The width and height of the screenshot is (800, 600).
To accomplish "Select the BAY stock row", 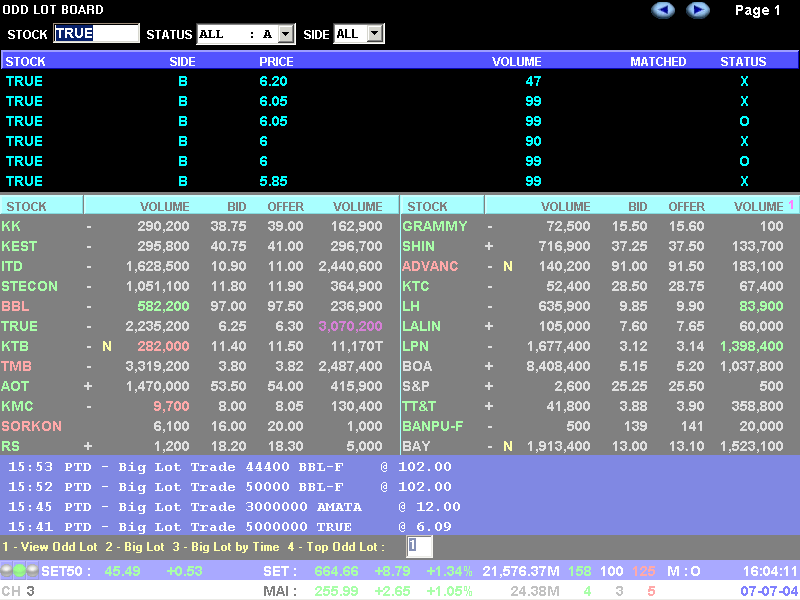I will pos(601,446).
